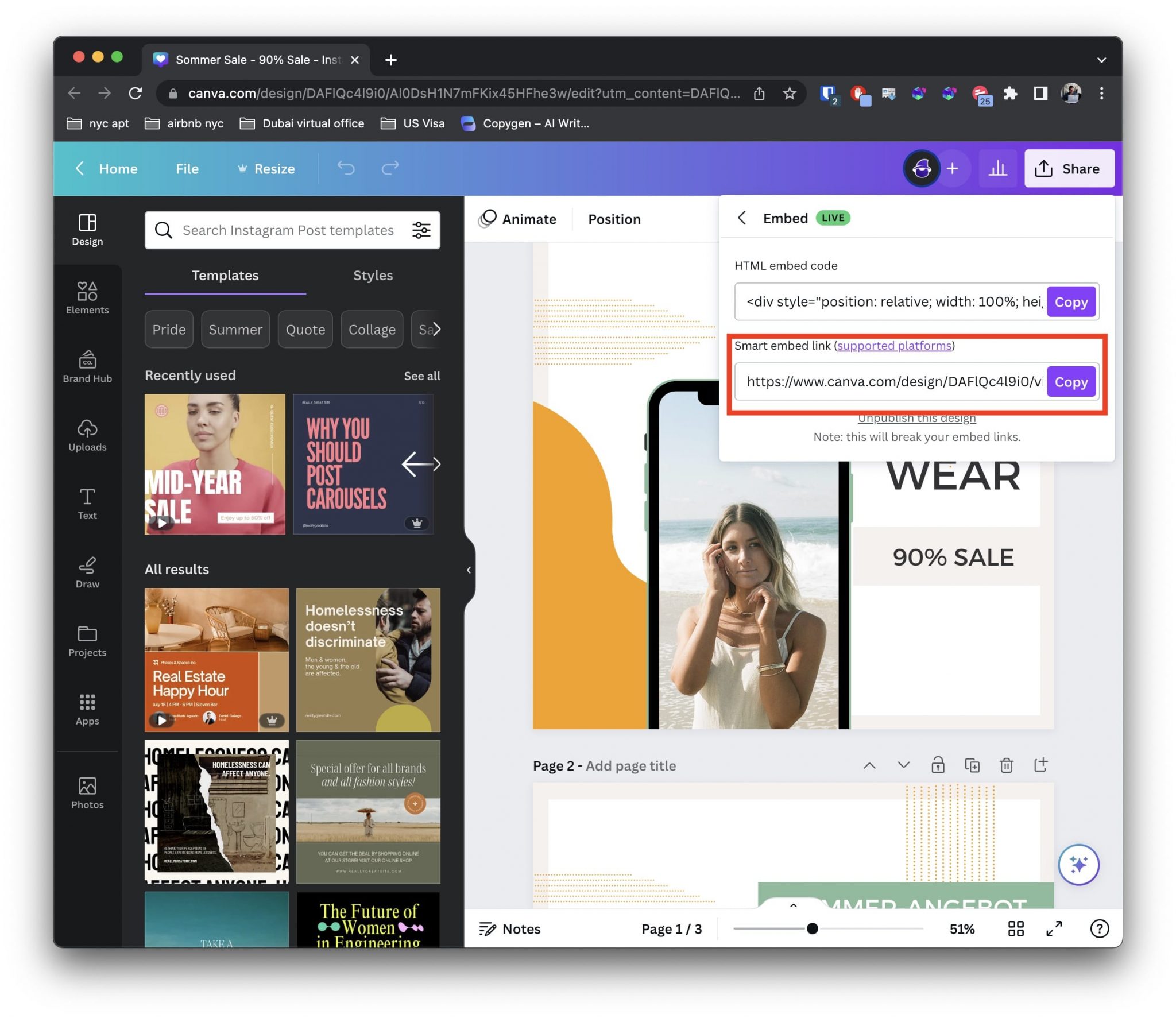1176x1018 pixels.
Task: Duplicate page 2 using the copy icon
Action: point(972,765)
